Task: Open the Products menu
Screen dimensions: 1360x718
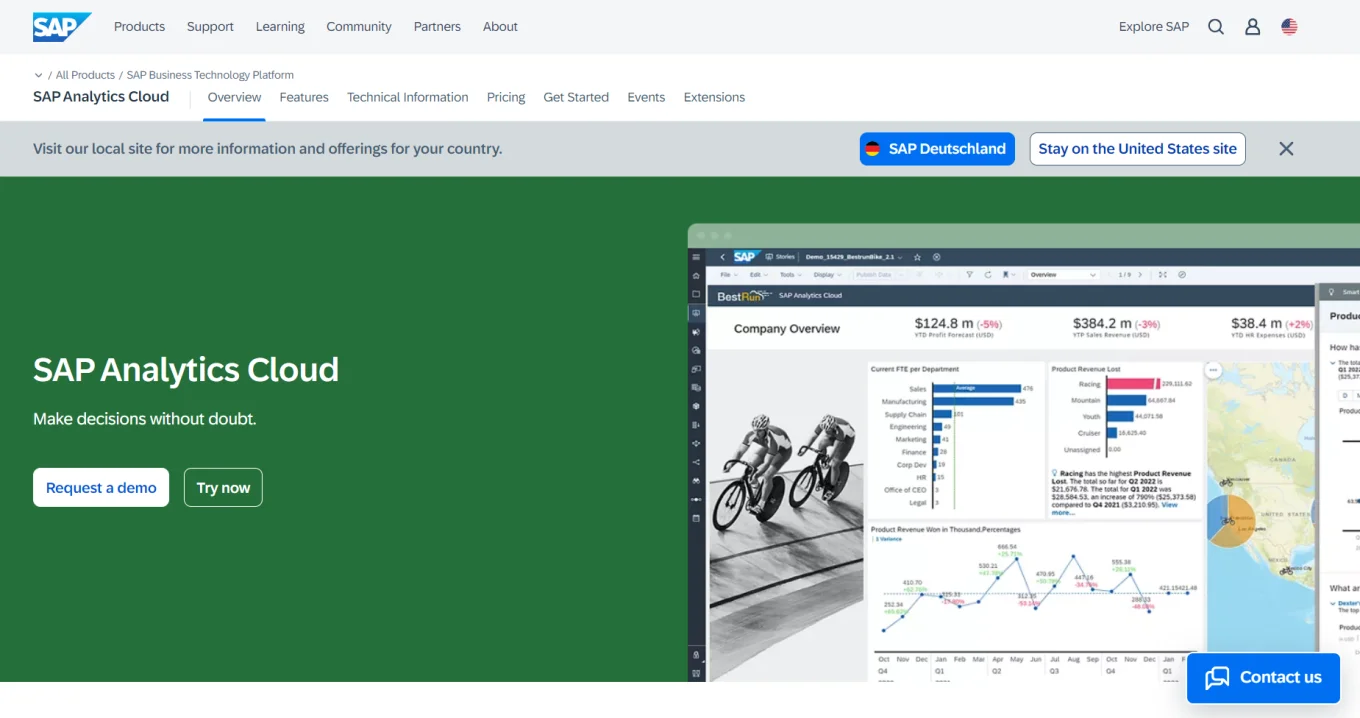Action: click(139, 26)
